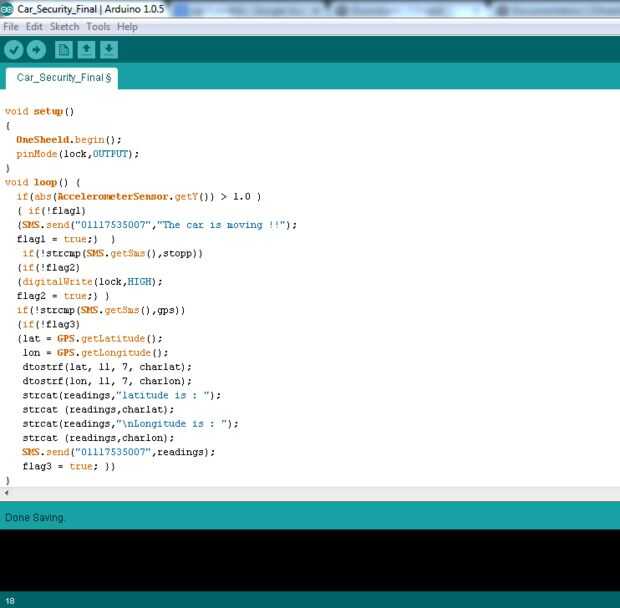Click the 'lat = GPS.getLatitude();' line
Viewport: 620px width, 608px height.
(90, 339)
